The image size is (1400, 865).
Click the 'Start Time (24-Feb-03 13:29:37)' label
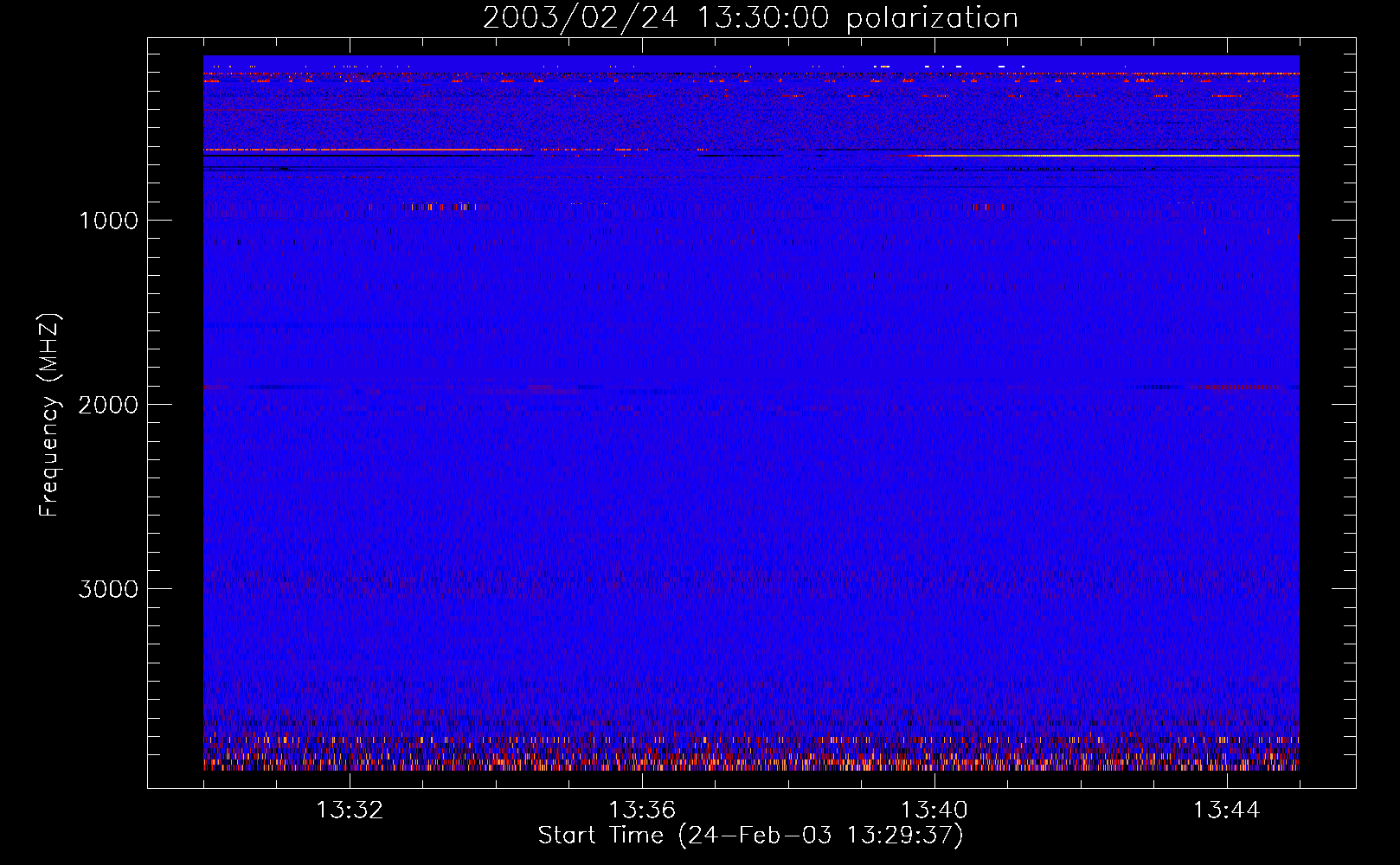(x=750, y=835)
